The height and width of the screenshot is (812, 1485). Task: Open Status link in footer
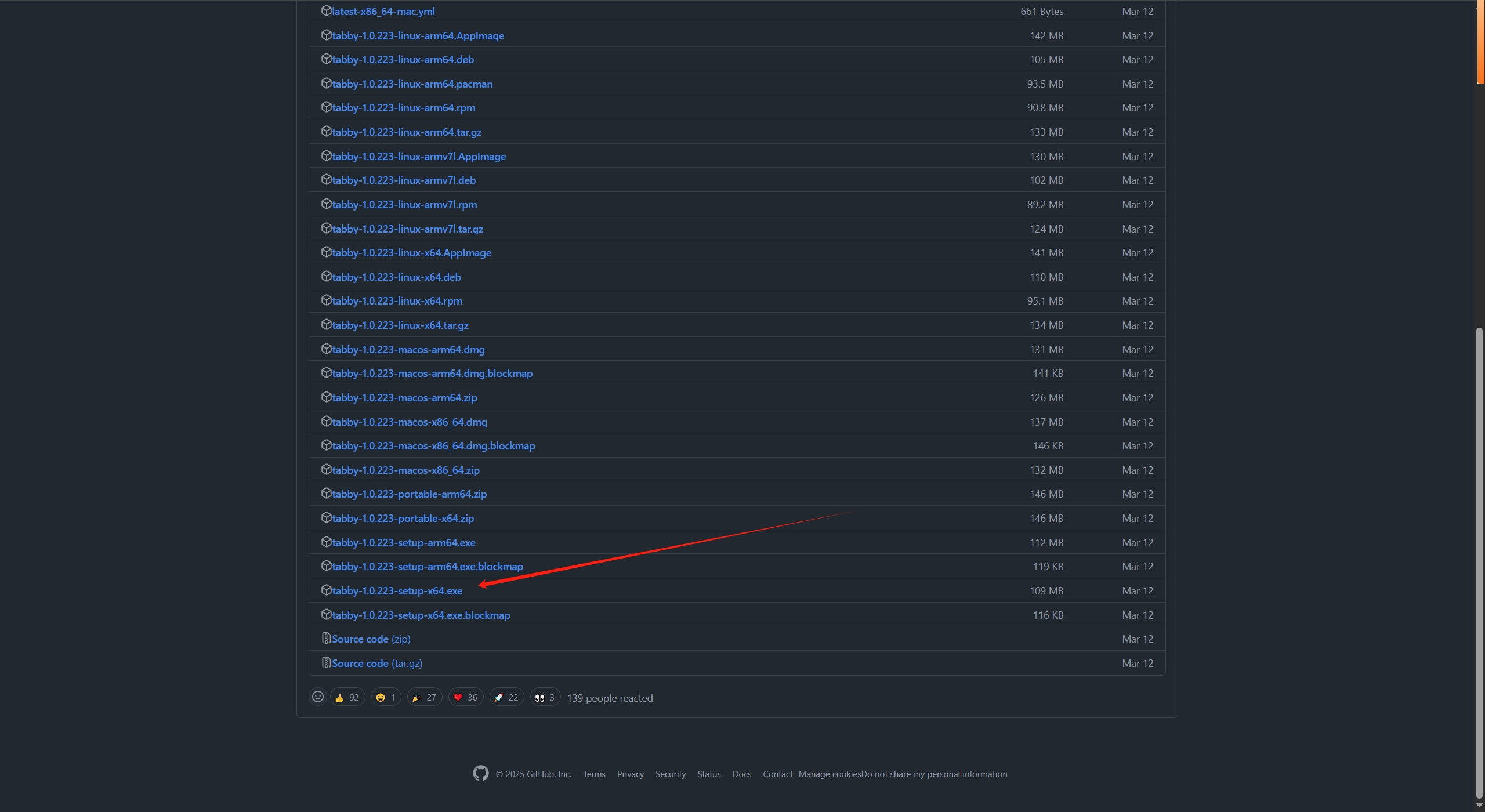click(x=709, y=774)
